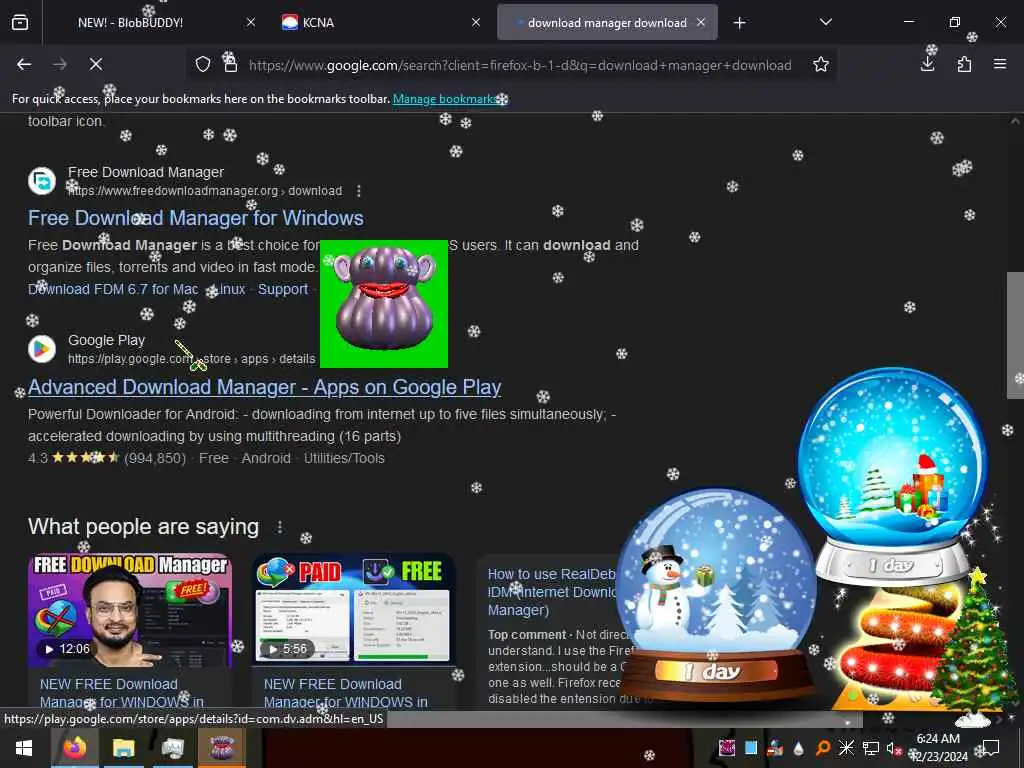Click the blue square tray icon
The width and height of the screenshot is (1024, 768).
pos(751,748)
